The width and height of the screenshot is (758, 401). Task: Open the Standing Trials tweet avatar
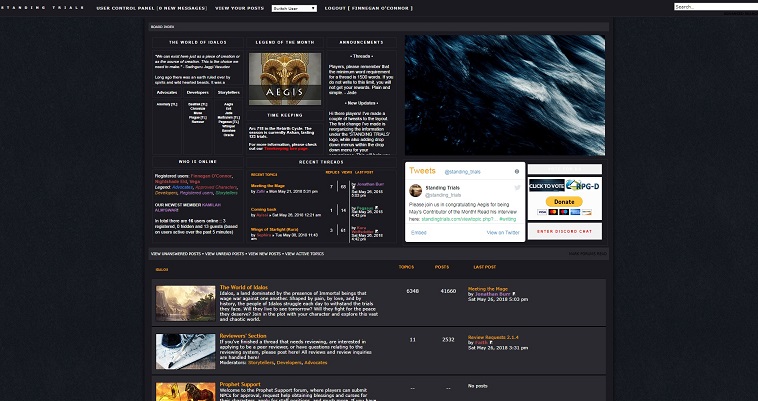click(x=415, y=190)
